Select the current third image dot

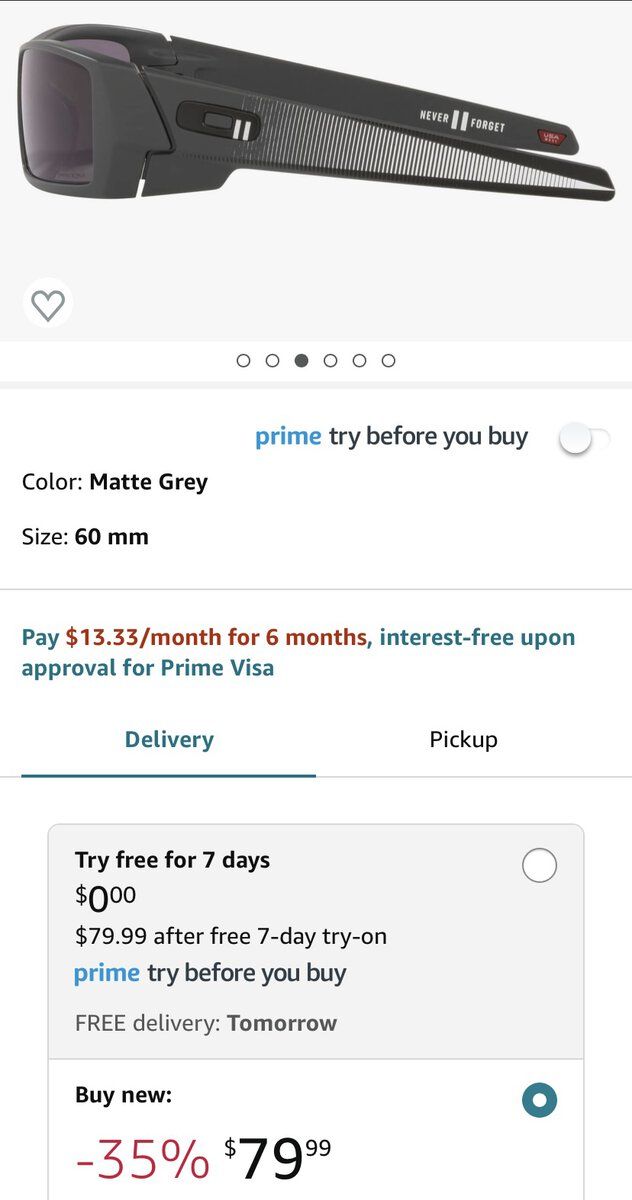tap(301, 361)
